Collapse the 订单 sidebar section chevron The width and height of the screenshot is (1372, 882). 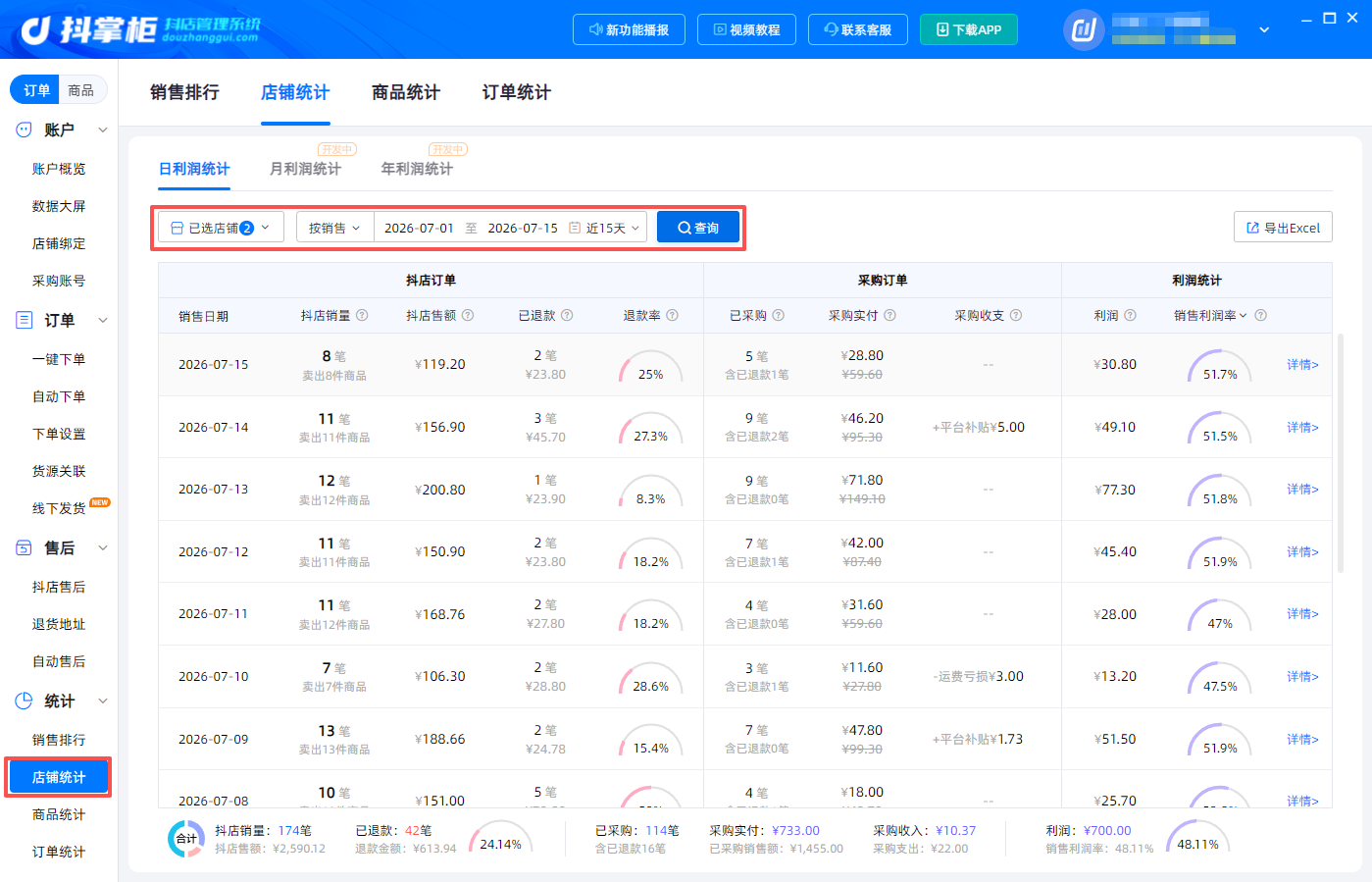point(103,320)
